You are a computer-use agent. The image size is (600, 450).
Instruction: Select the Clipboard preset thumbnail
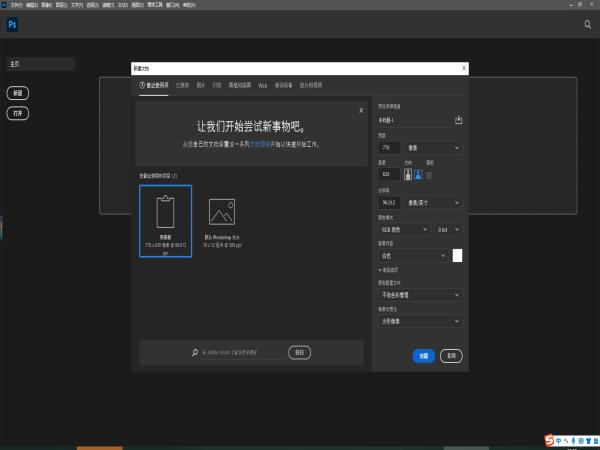click(166, 220)
